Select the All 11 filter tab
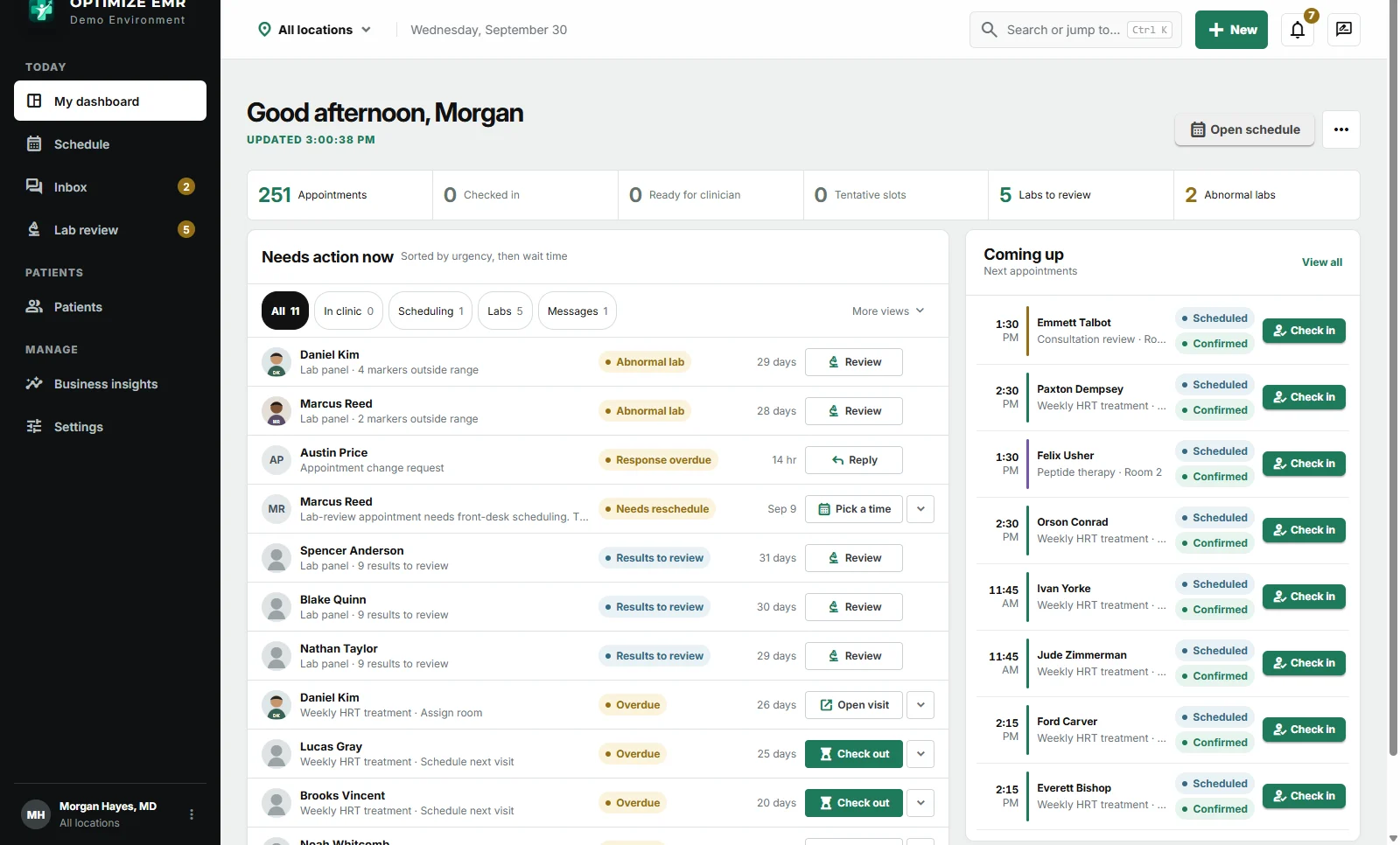The width and height of the screenshot is (1400, 845). pyautogui.click(x=285, y=311)
